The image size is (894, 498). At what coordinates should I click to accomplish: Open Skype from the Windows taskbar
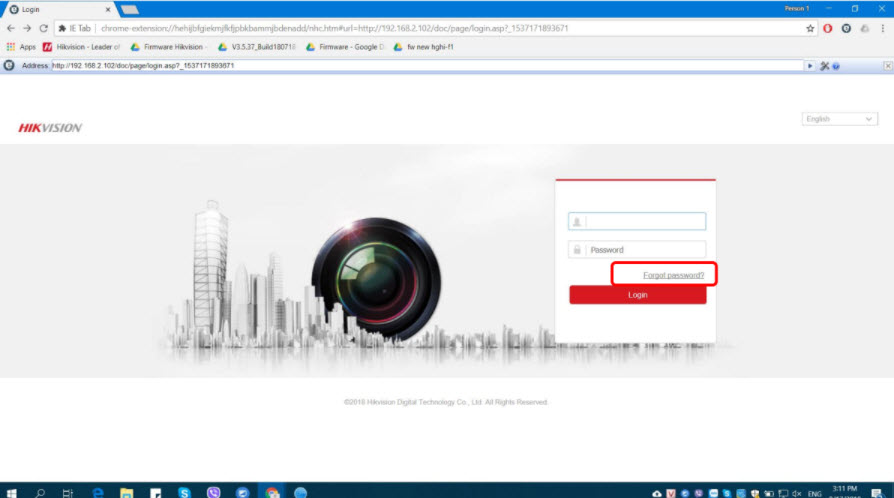pyautogui.click(x=185, y=492)
